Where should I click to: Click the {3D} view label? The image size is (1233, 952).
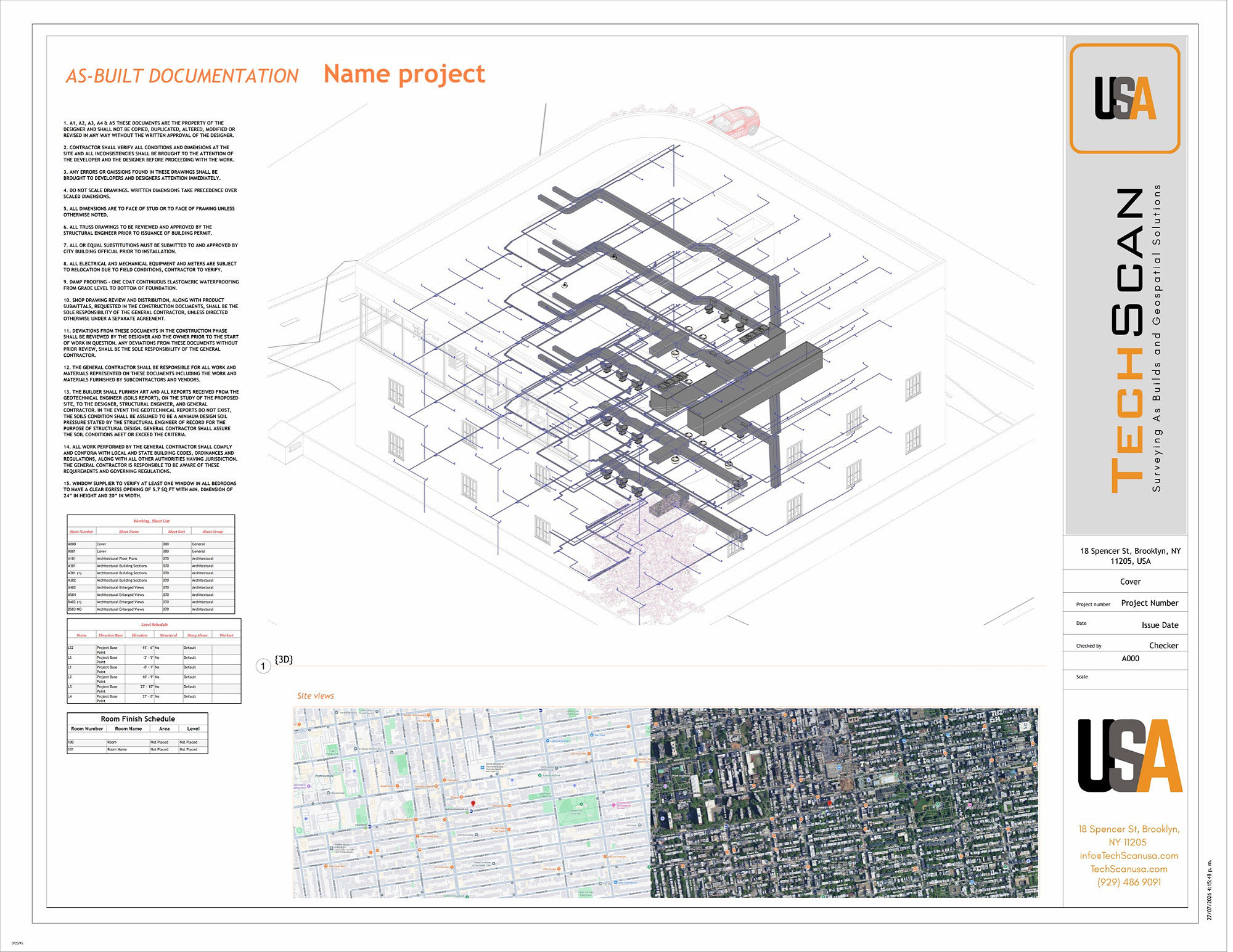pos(284,659)
